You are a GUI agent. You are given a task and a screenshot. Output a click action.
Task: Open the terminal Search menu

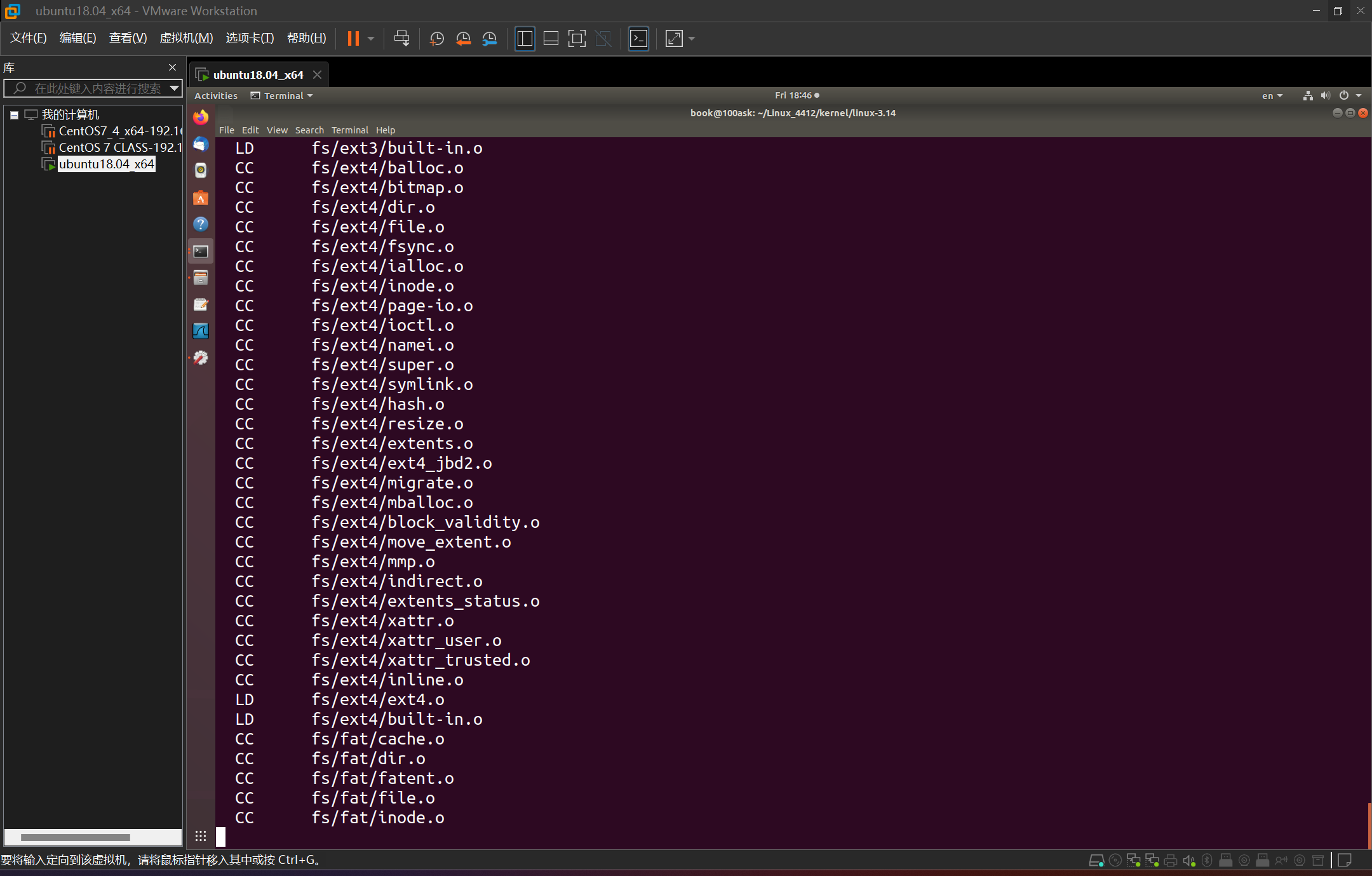pyautogui.click(x=309, y=130)
